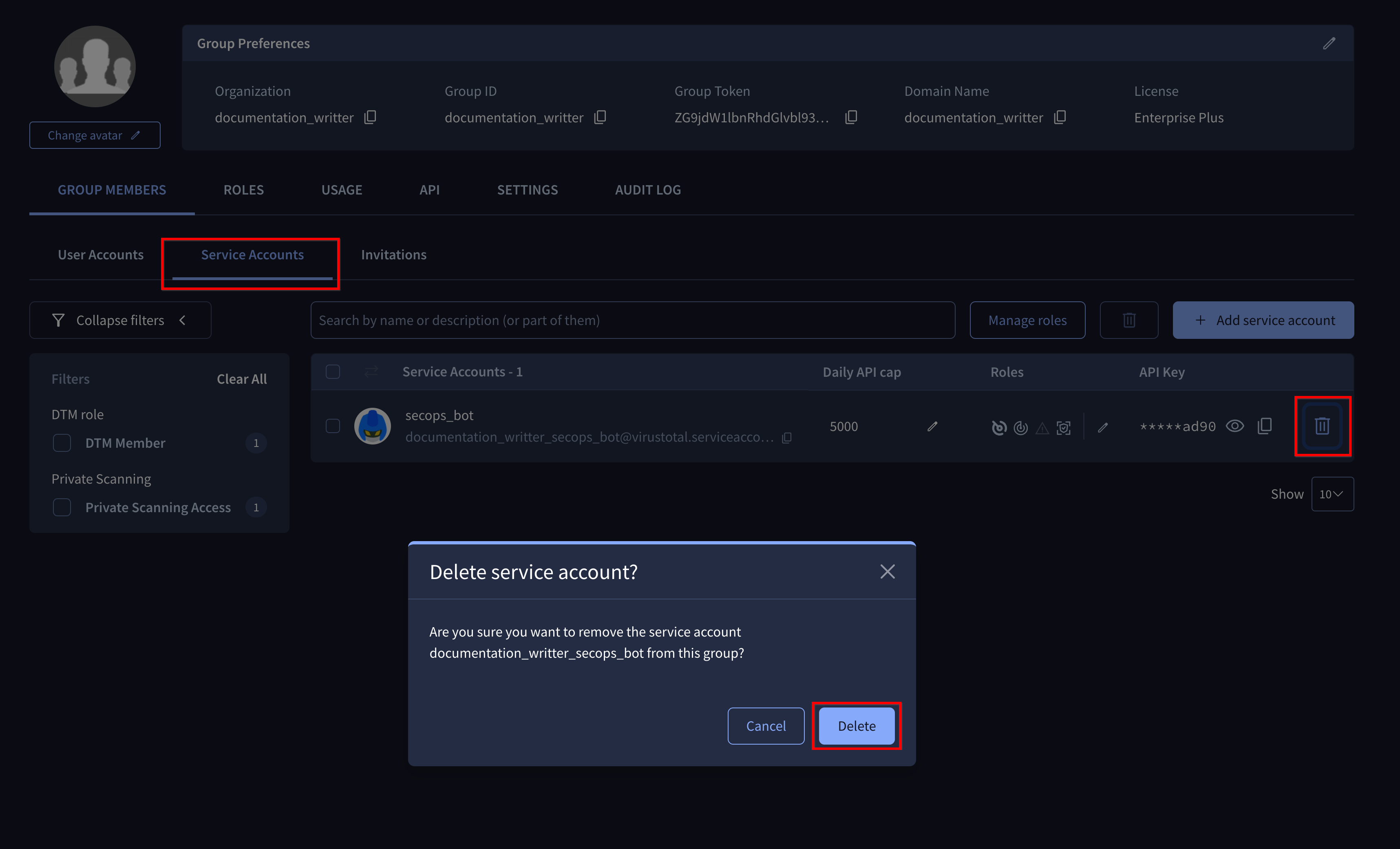Open the Invitations sub-tab
The image size is (1400, 849).
(394, 254)
